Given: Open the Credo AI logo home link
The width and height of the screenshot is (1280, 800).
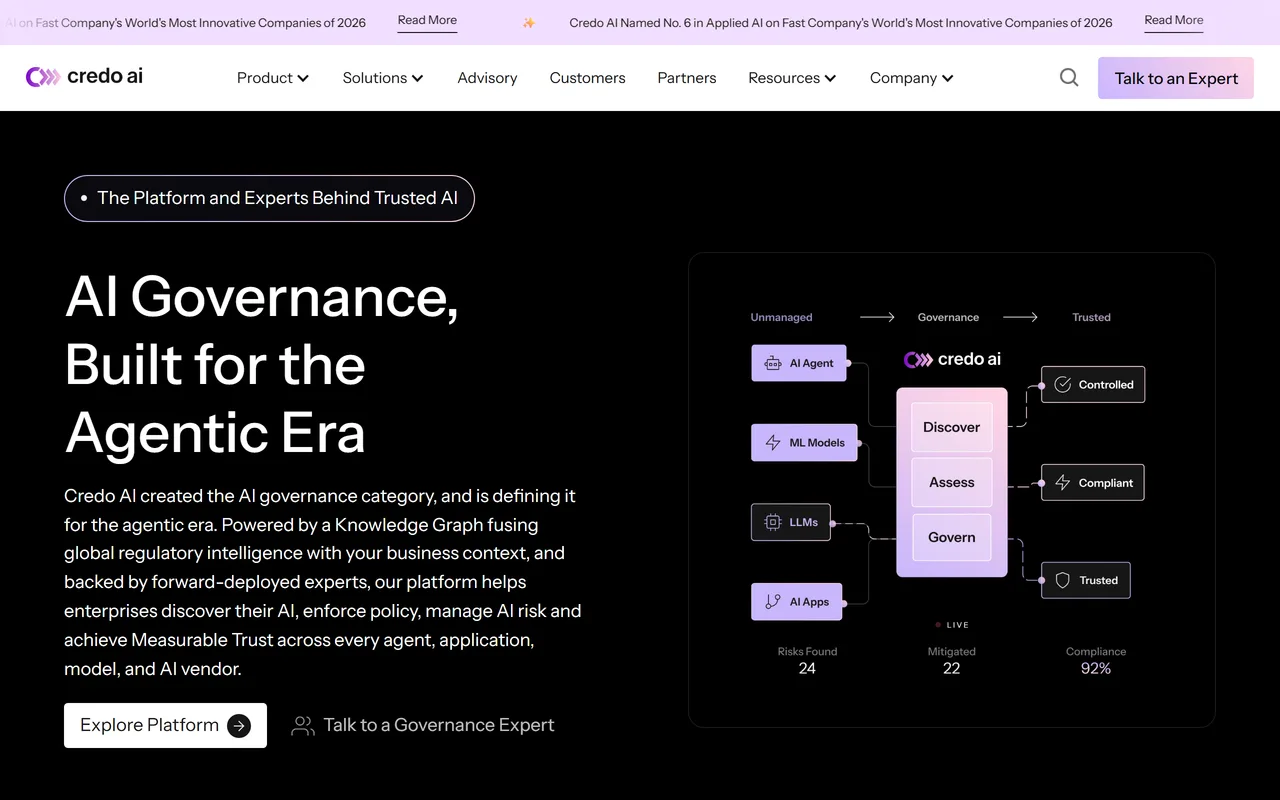Looking at the screenshot, I should click(x=84, y=77).
